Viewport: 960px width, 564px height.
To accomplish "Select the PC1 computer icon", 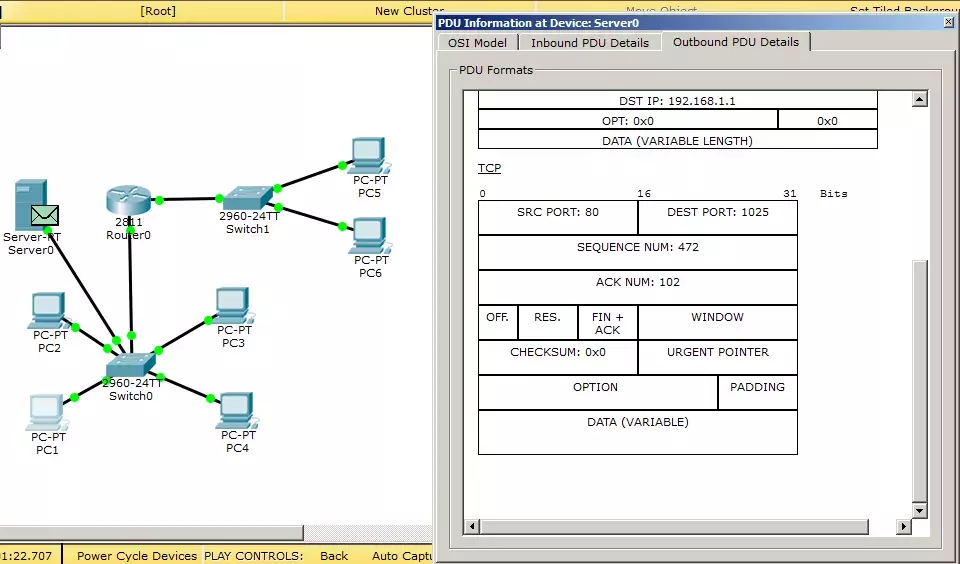I will 47,413.
